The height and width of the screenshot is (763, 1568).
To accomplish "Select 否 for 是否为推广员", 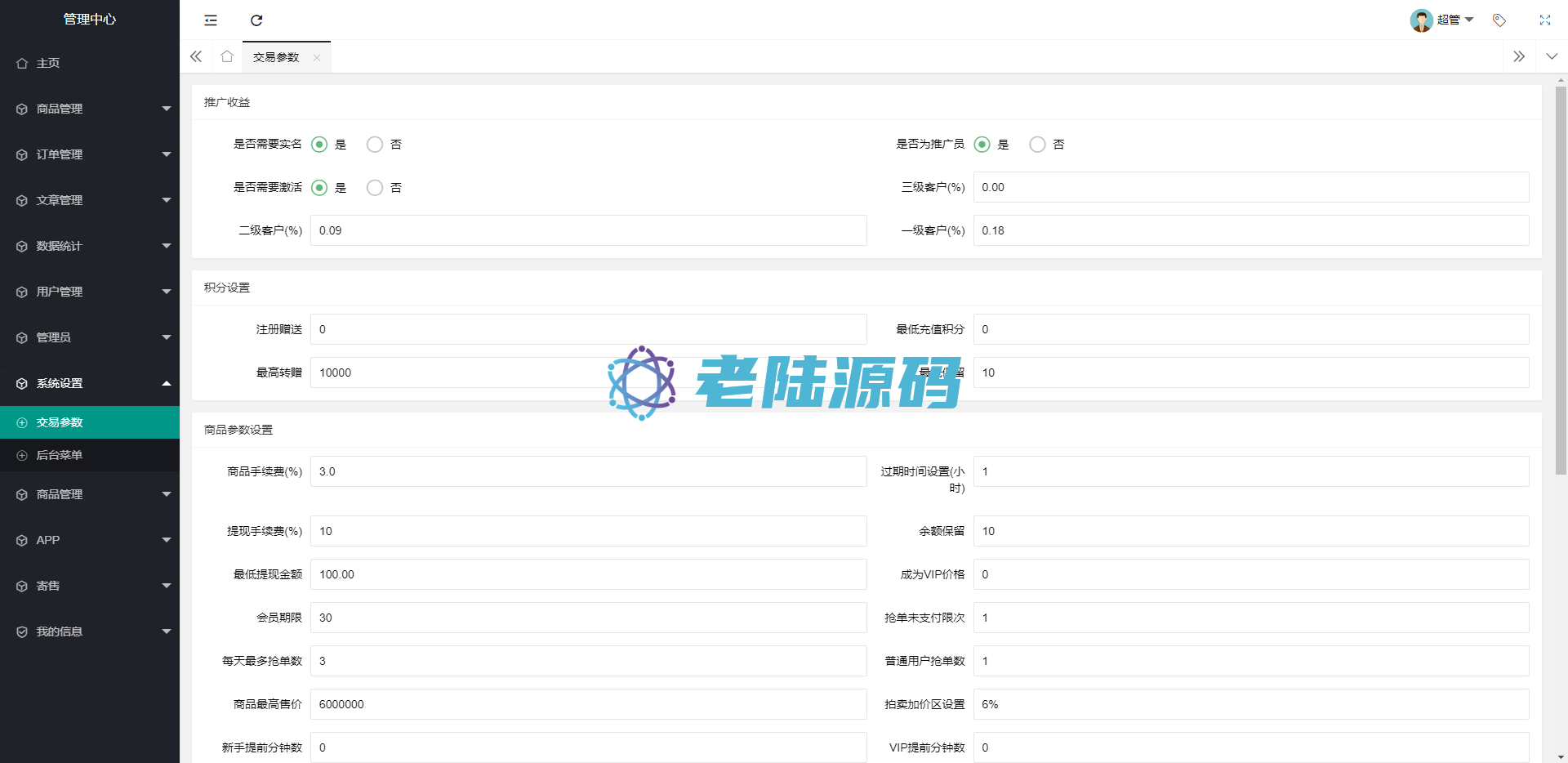I will [x=1037, y=145].
